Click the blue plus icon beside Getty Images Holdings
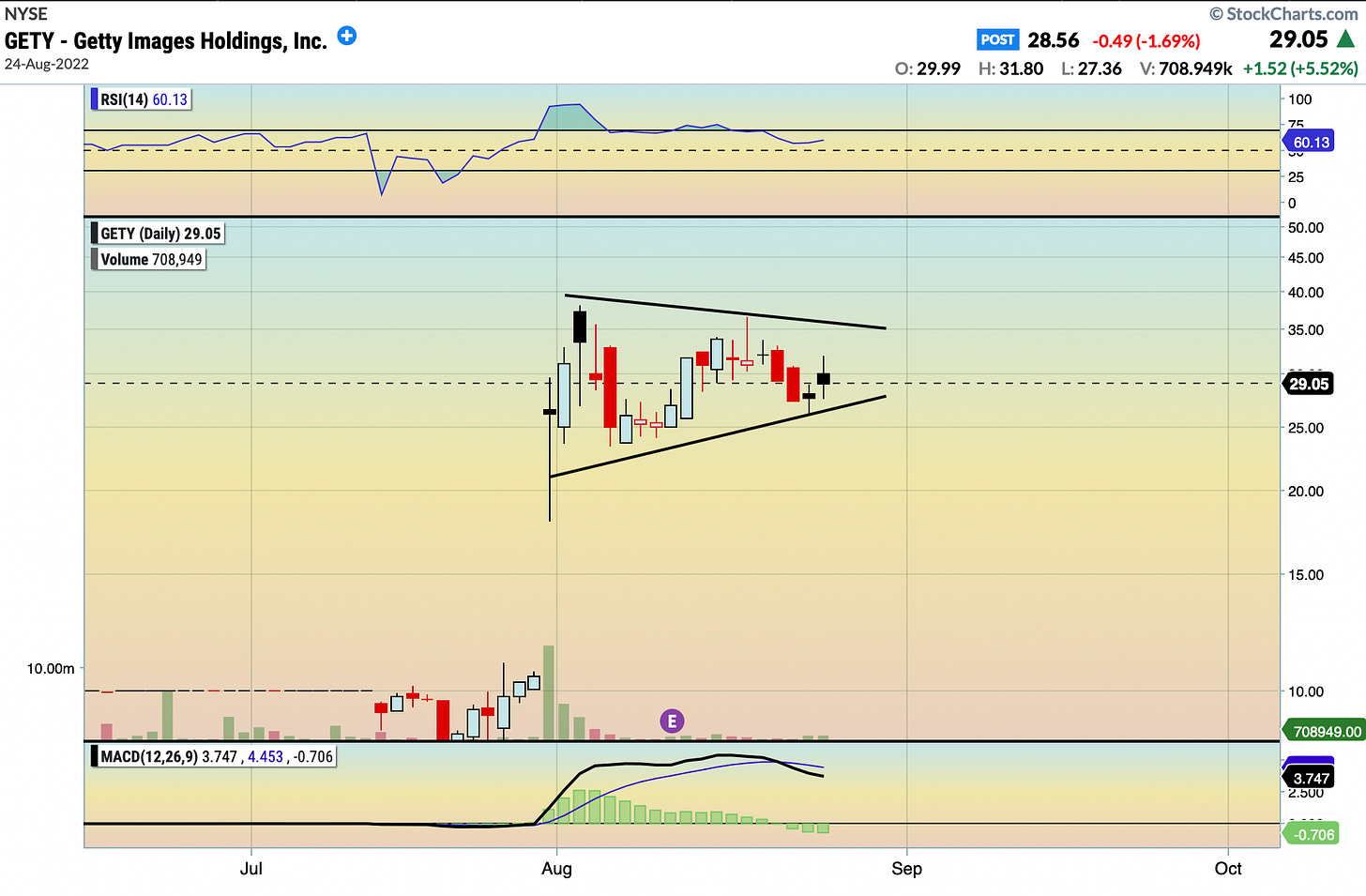 (347, 37)
